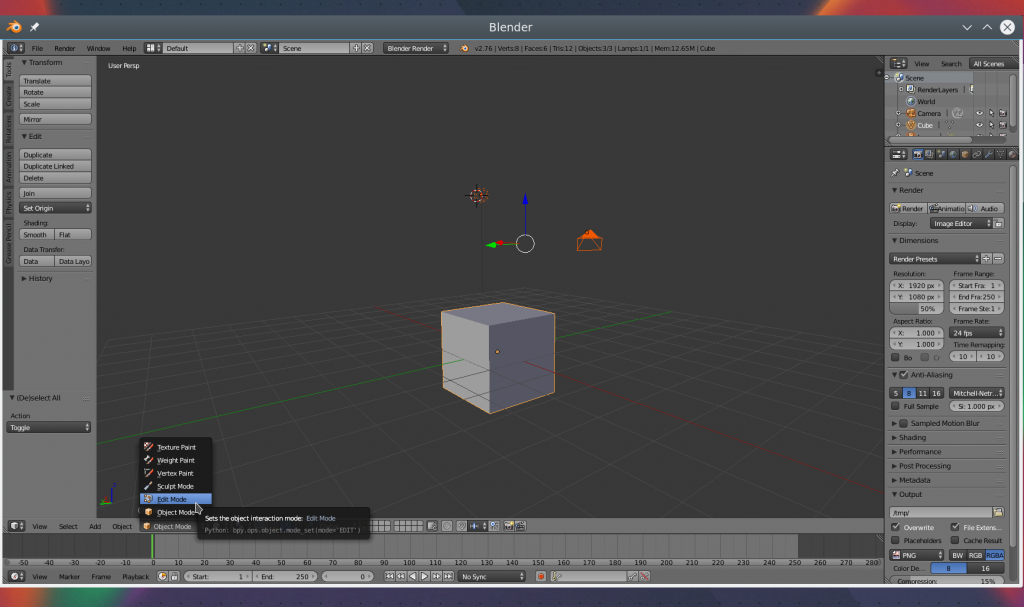Open the Constraints chain-link tab icon
This screenshot has height=607, width=1024.
point(977,154)
